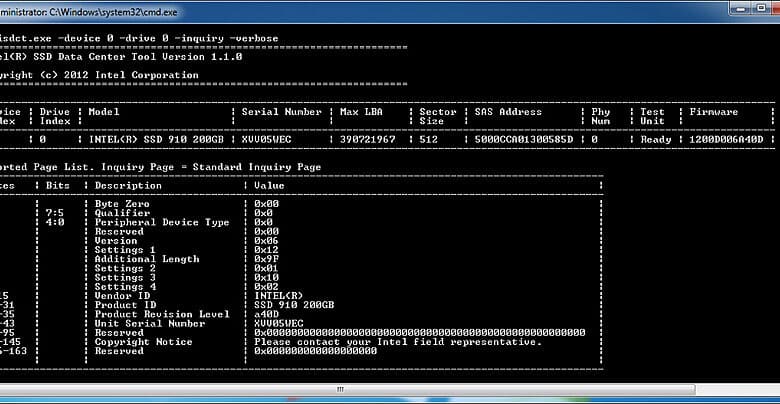Click the Unit Serial Number description
The height and width of the screenshot is (404, 780).
[150, 323]
